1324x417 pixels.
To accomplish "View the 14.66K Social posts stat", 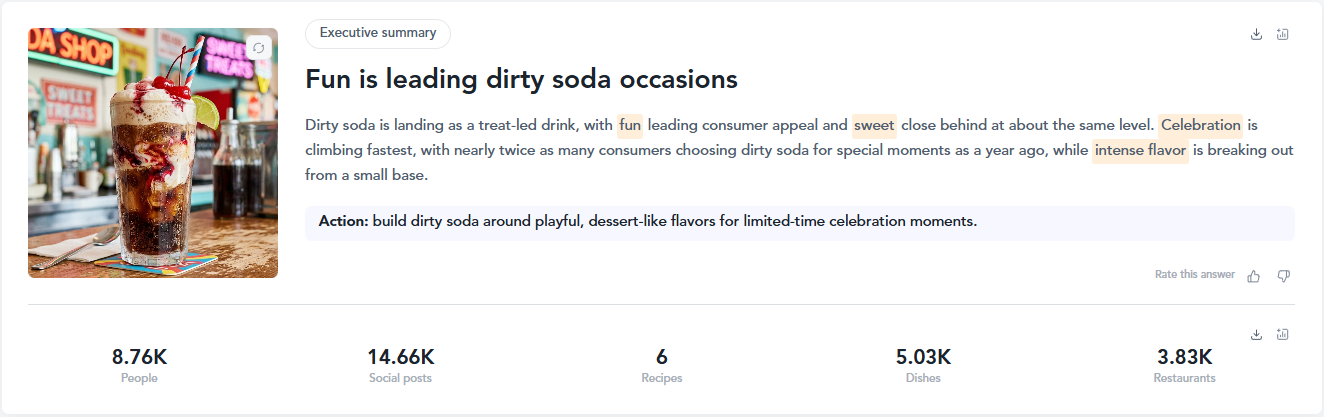I will point(400,365).
